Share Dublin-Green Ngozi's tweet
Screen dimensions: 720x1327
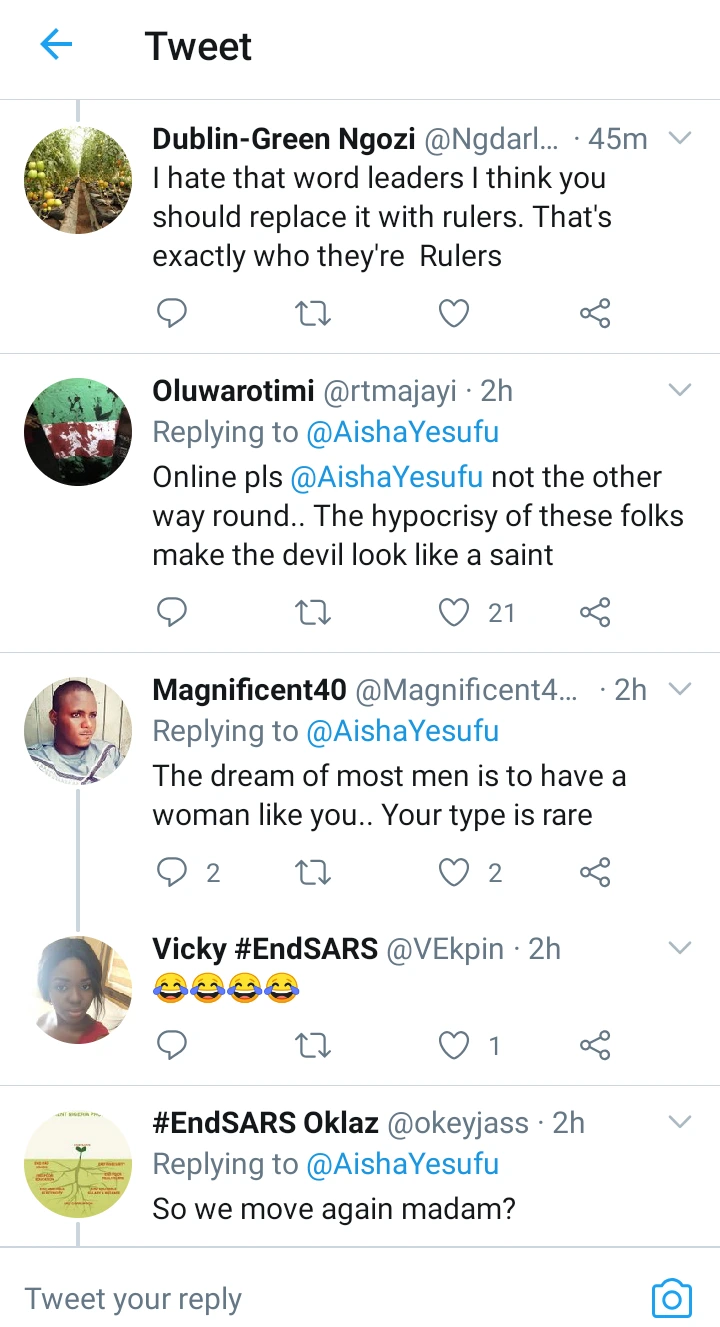595,314
